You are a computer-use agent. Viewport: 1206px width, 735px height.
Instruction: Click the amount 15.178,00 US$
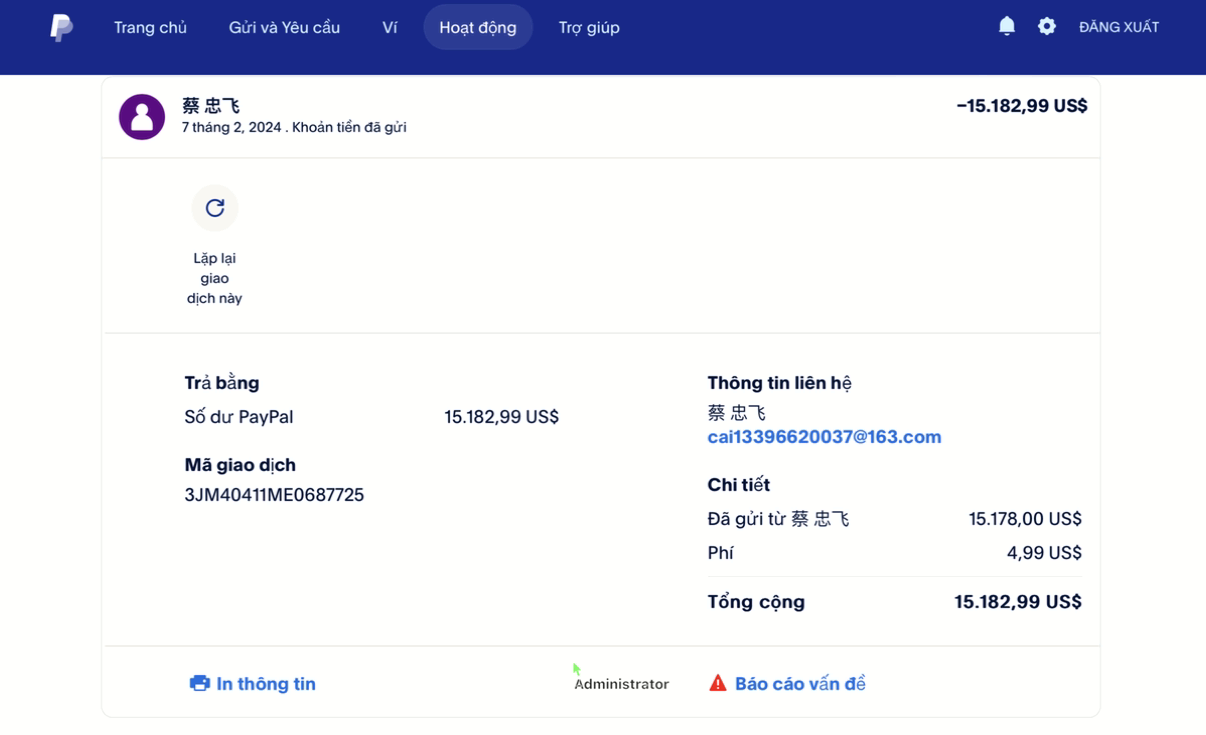click(x=1025, y=519)
